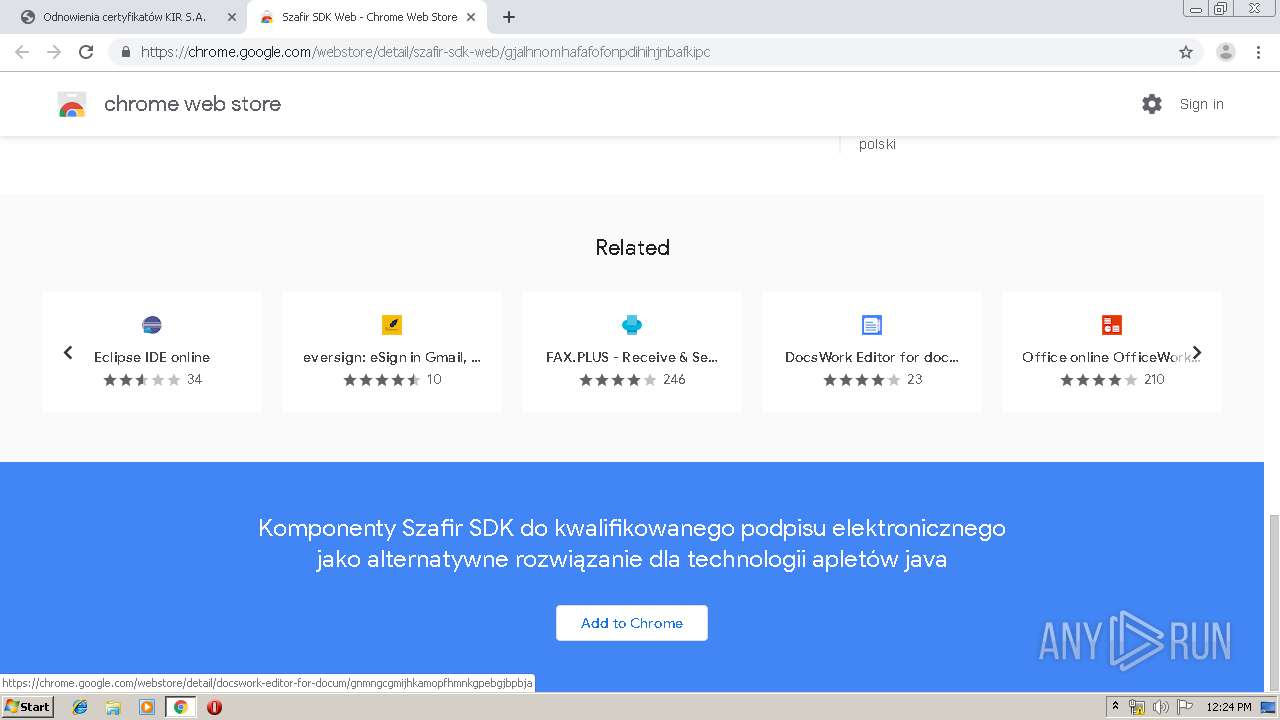Launch Internet Explorer from the taskbar
1280x720 pixels.
pos(80,707)
